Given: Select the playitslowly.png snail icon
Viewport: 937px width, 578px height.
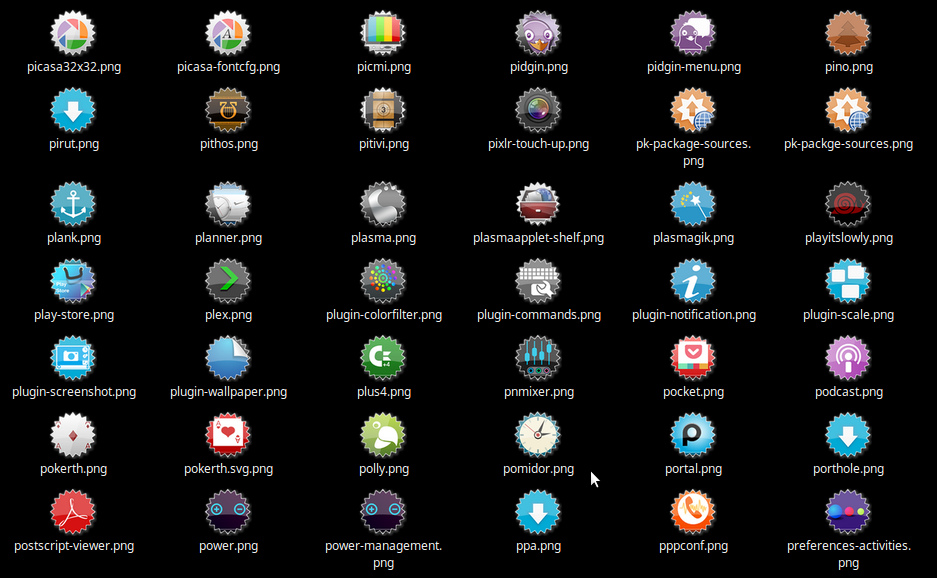Looking at the screenshot, I should pyautogui.click(x=848, y=204).
